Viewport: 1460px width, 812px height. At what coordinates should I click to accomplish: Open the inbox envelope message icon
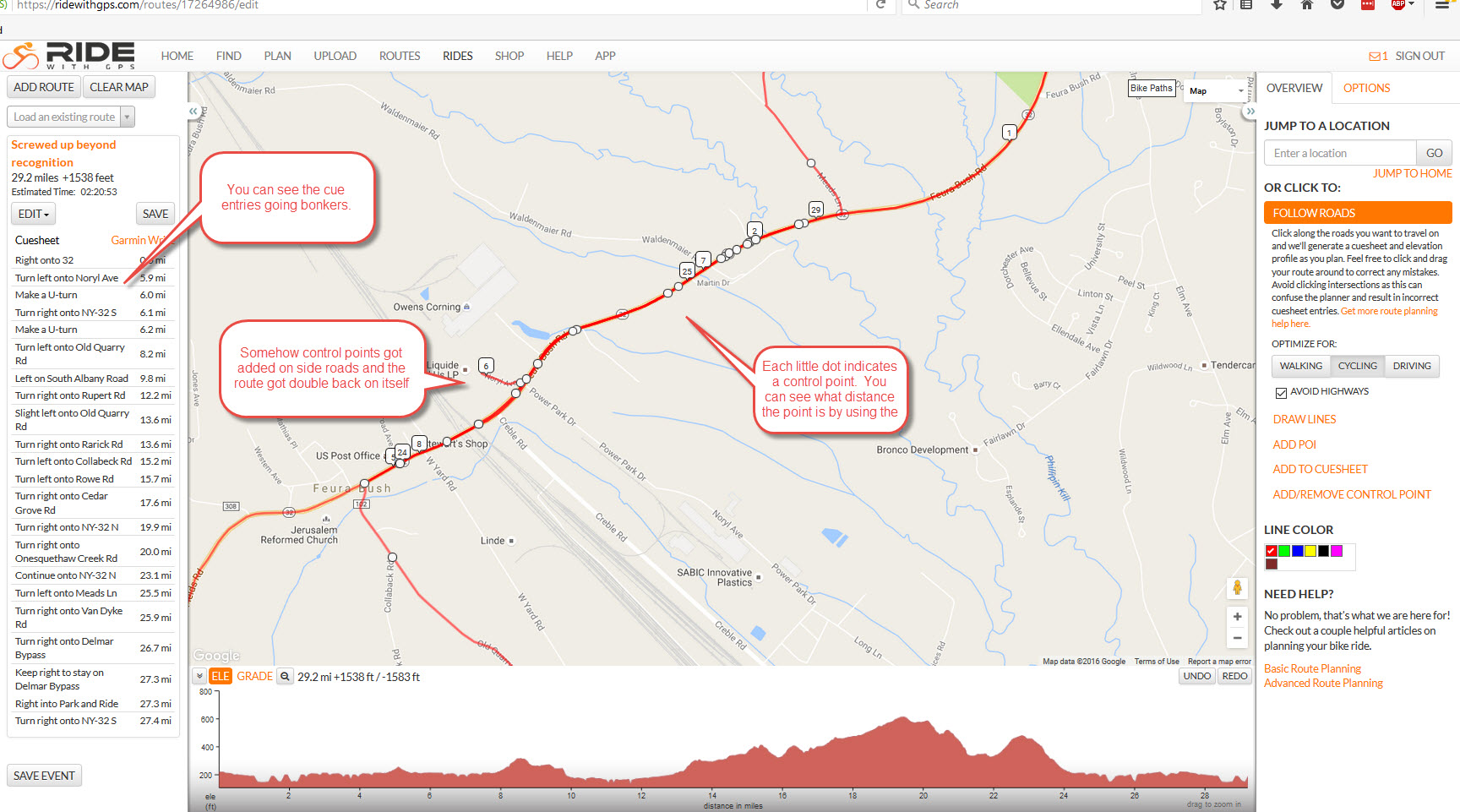[x=1374, y=57]
